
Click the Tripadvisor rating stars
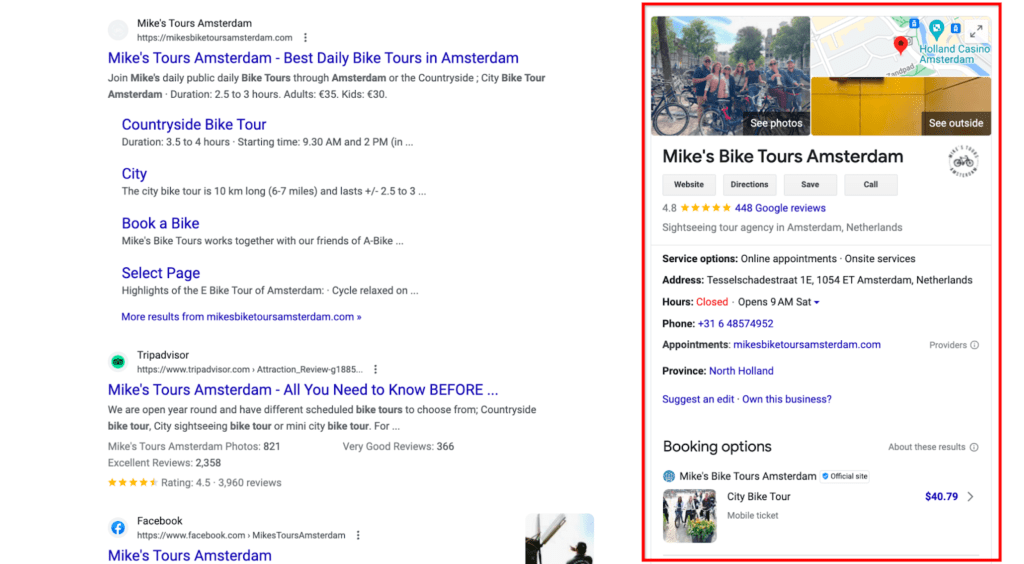[133, 483]
